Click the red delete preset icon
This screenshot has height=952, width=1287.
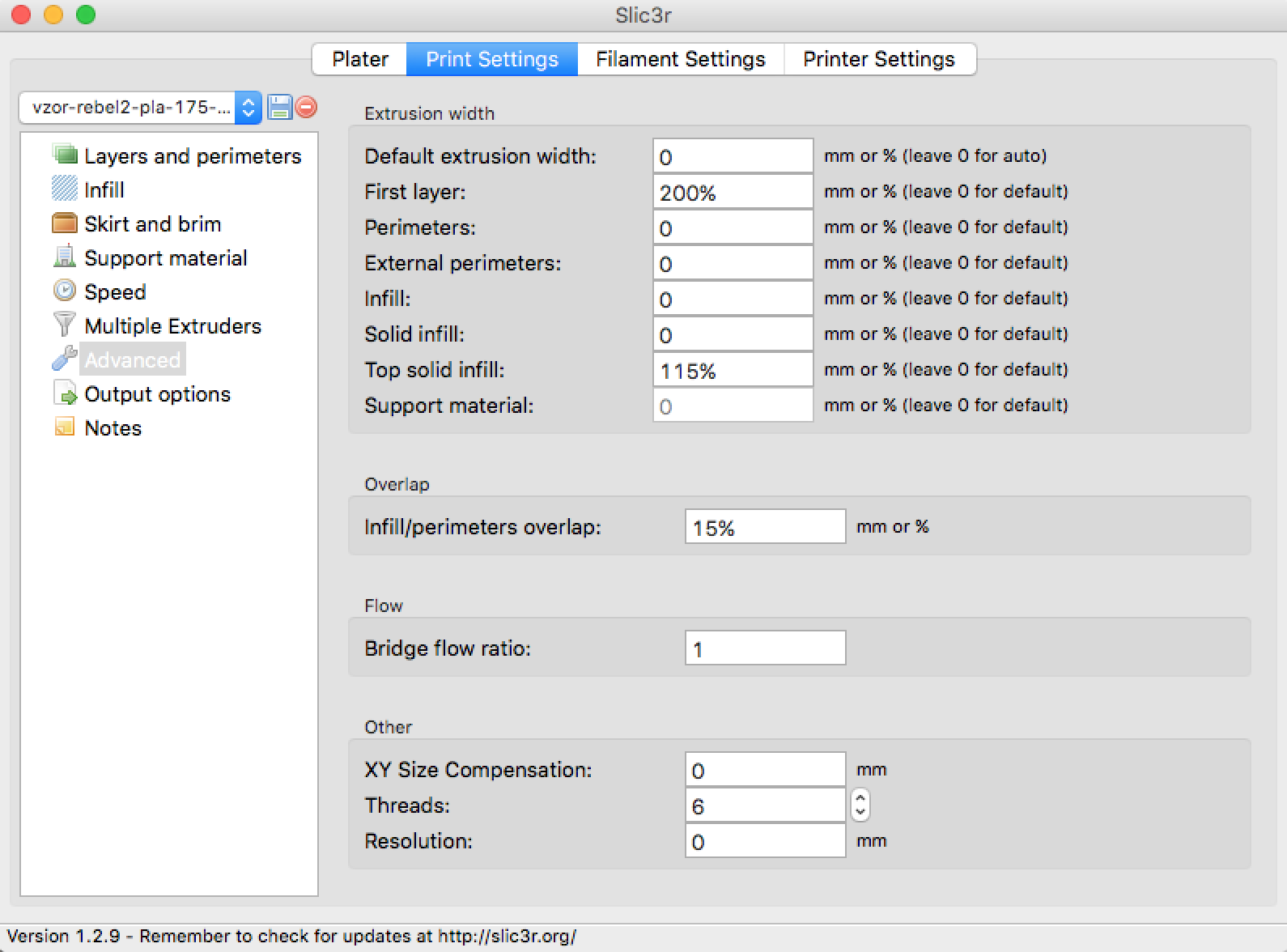(x=307, y=107)
